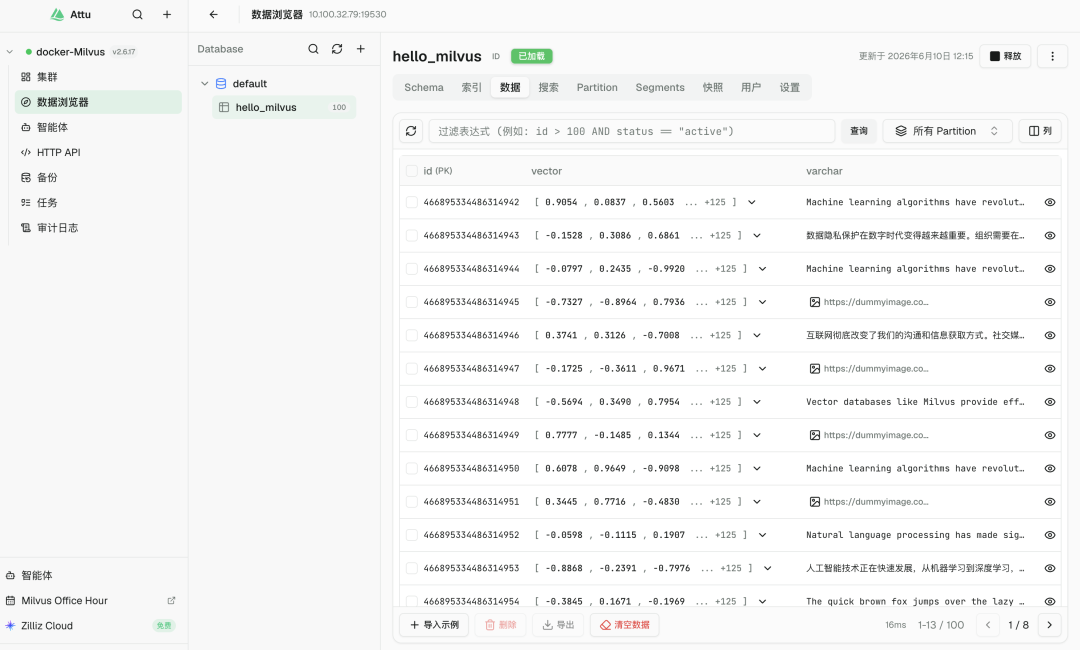Open 备份 backup sidebar item

point(98,178)
